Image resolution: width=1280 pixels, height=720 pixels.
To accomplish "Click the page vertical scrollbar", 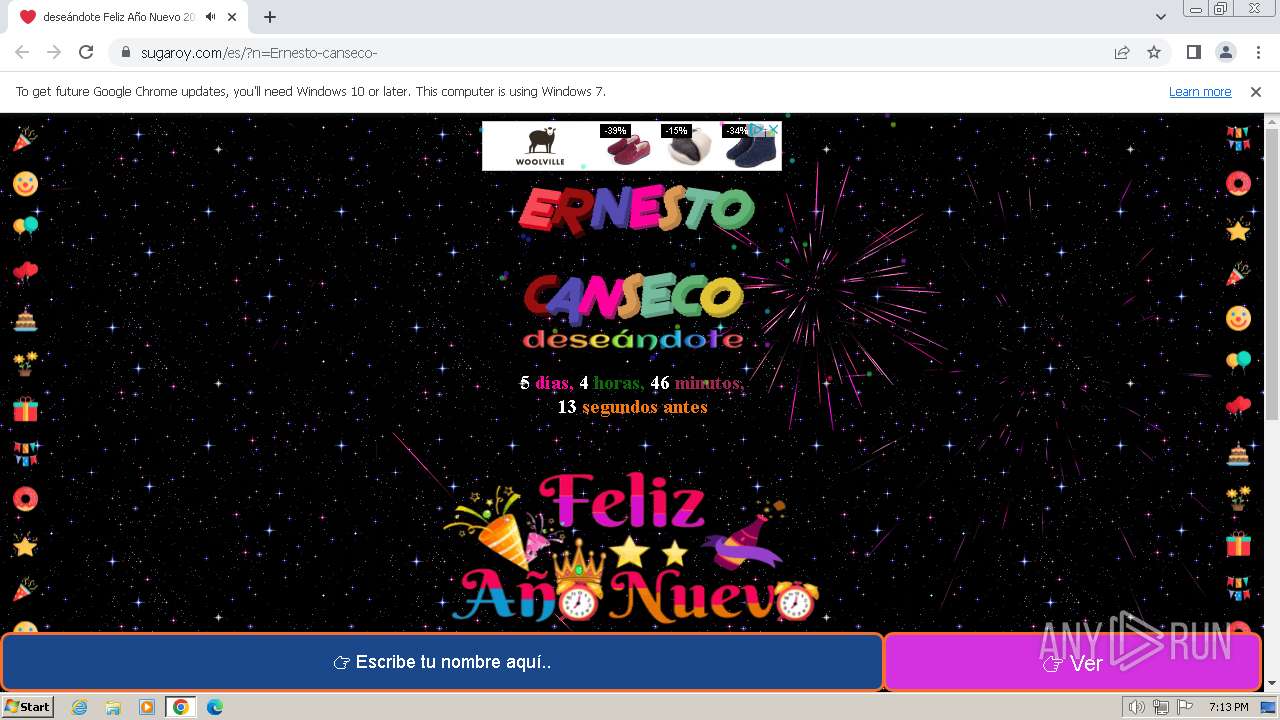I will pos(1272,274).
